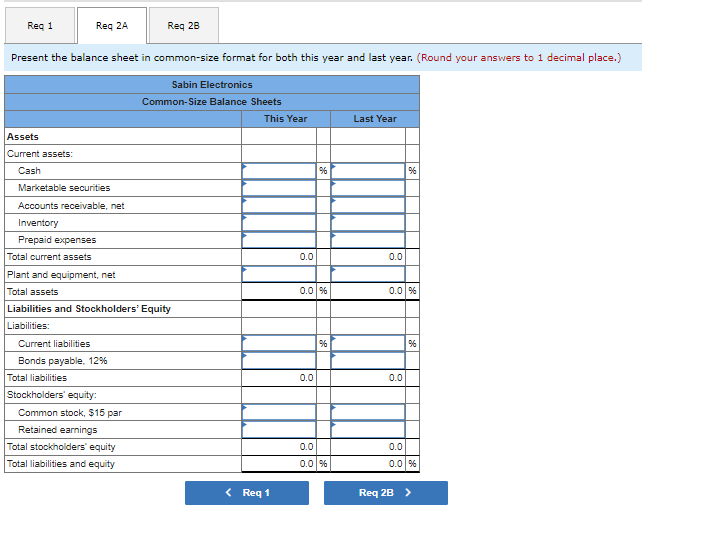Click the 'Total liabilities and equity' label
This screenshot has width=715, height=541.
tap(61, 464)
